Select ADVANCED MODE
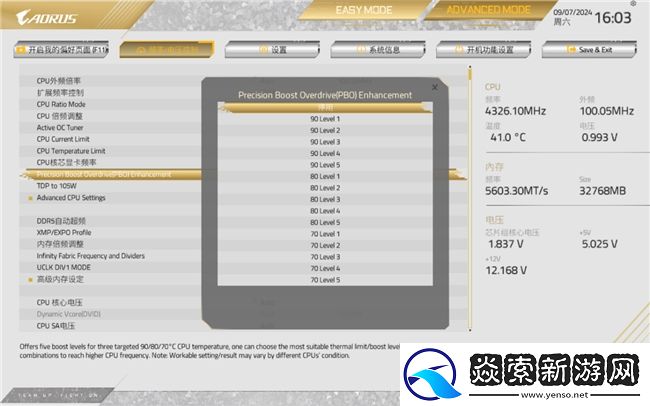Viewport: 650px width, 406px height. click(x=487, y=10)
